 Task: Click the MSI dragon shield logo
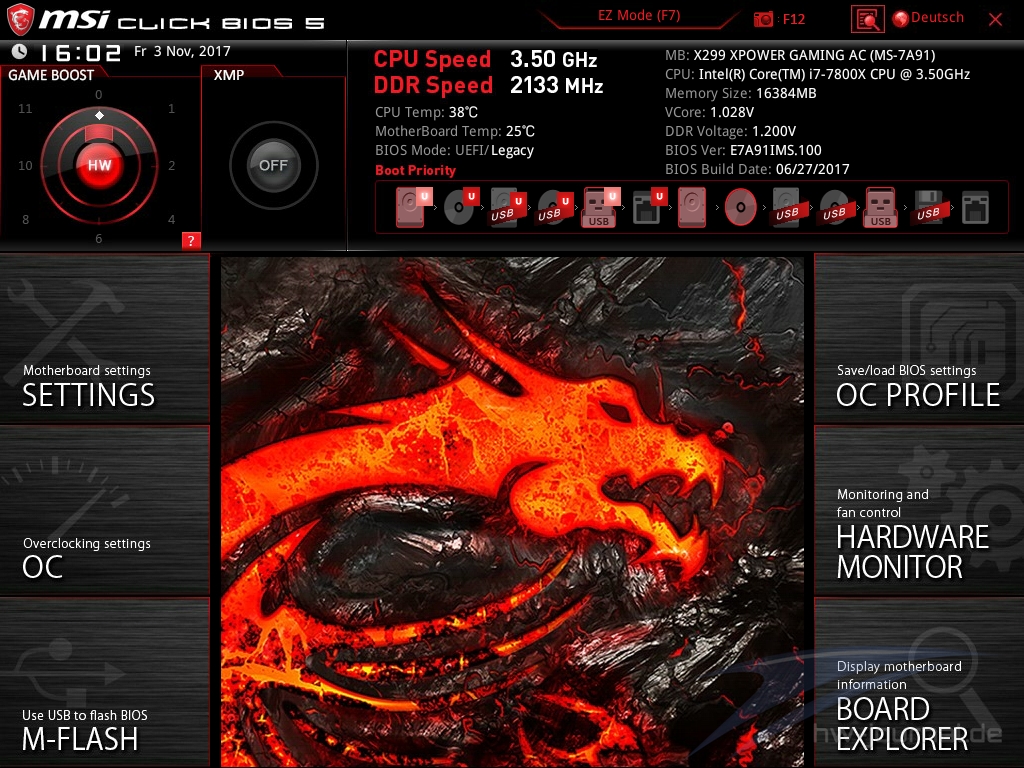click(x=20, y=20)
